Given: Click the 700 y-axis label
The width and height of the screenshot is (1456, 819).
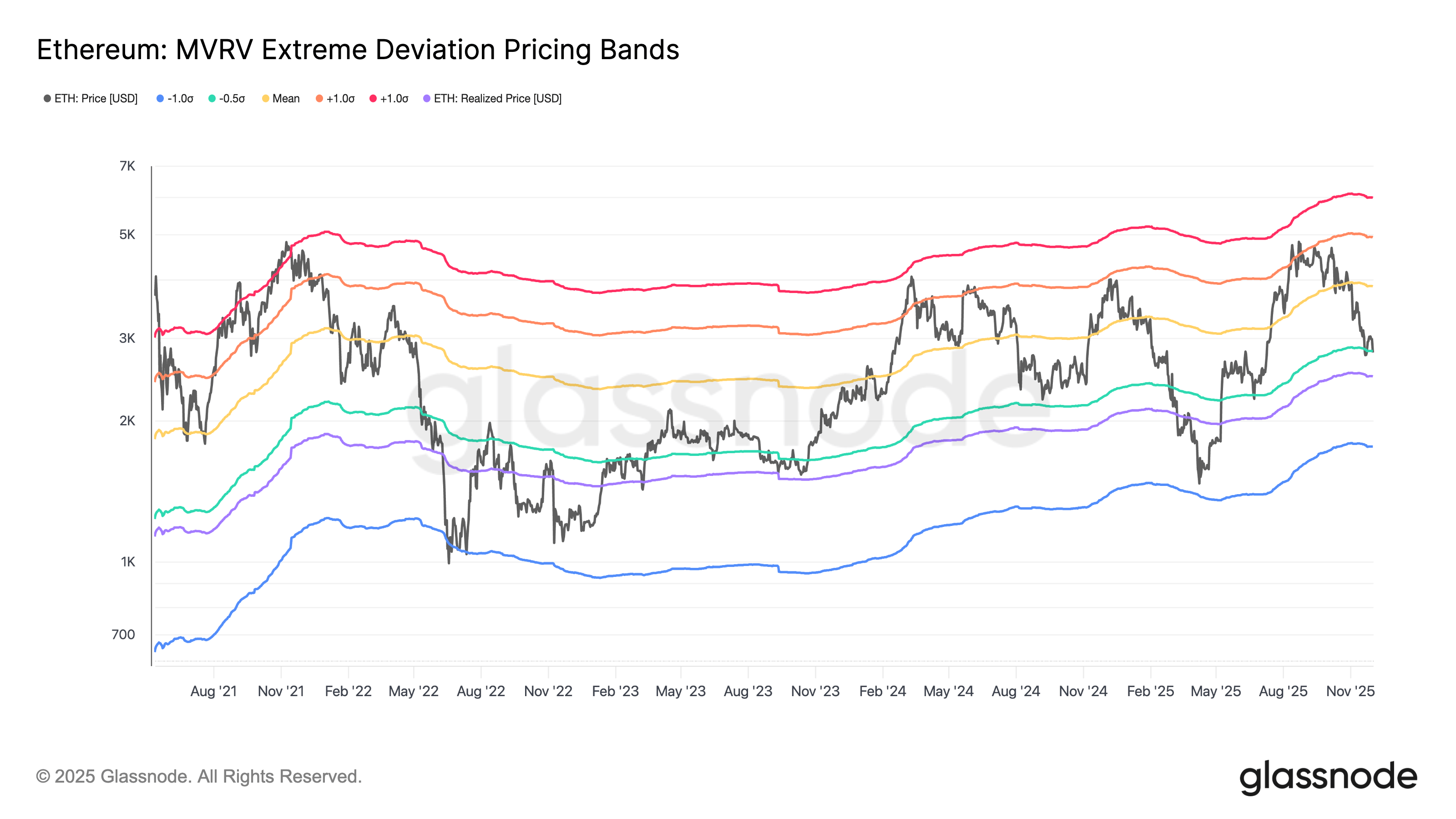Looking at the screenshot, I should [123, 635].
